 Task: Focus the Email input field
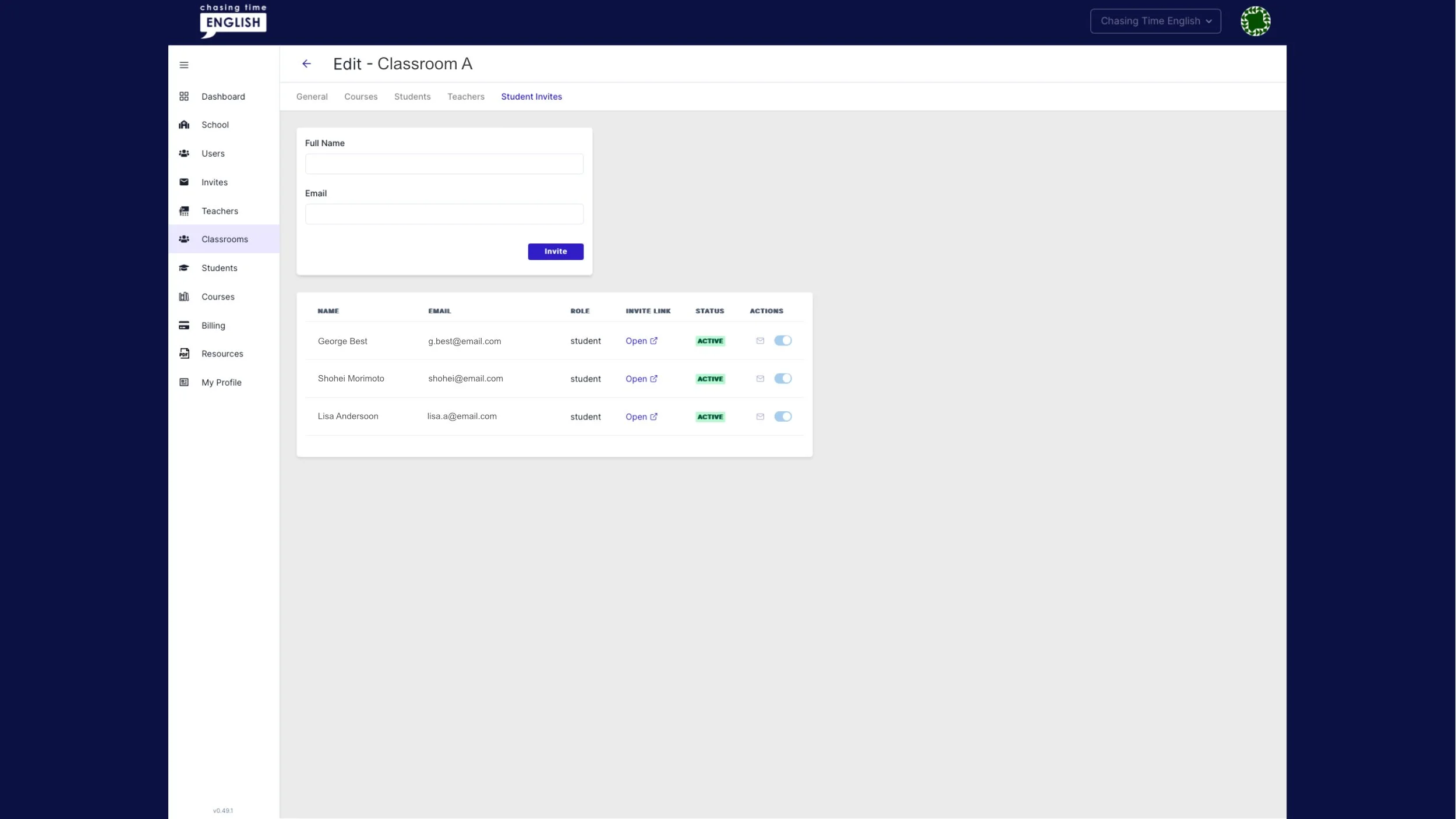coord(444,214)
